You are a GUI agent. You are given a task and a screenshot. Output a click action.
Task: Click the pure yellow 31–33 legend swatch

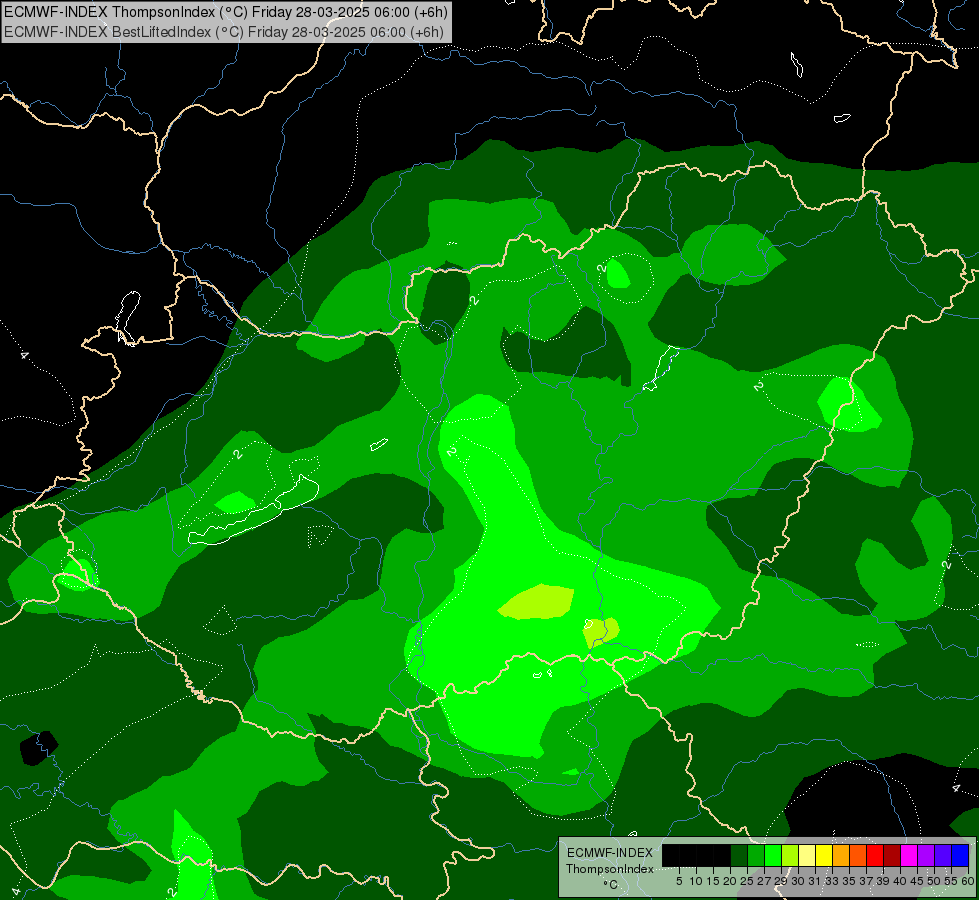(824, 855)
